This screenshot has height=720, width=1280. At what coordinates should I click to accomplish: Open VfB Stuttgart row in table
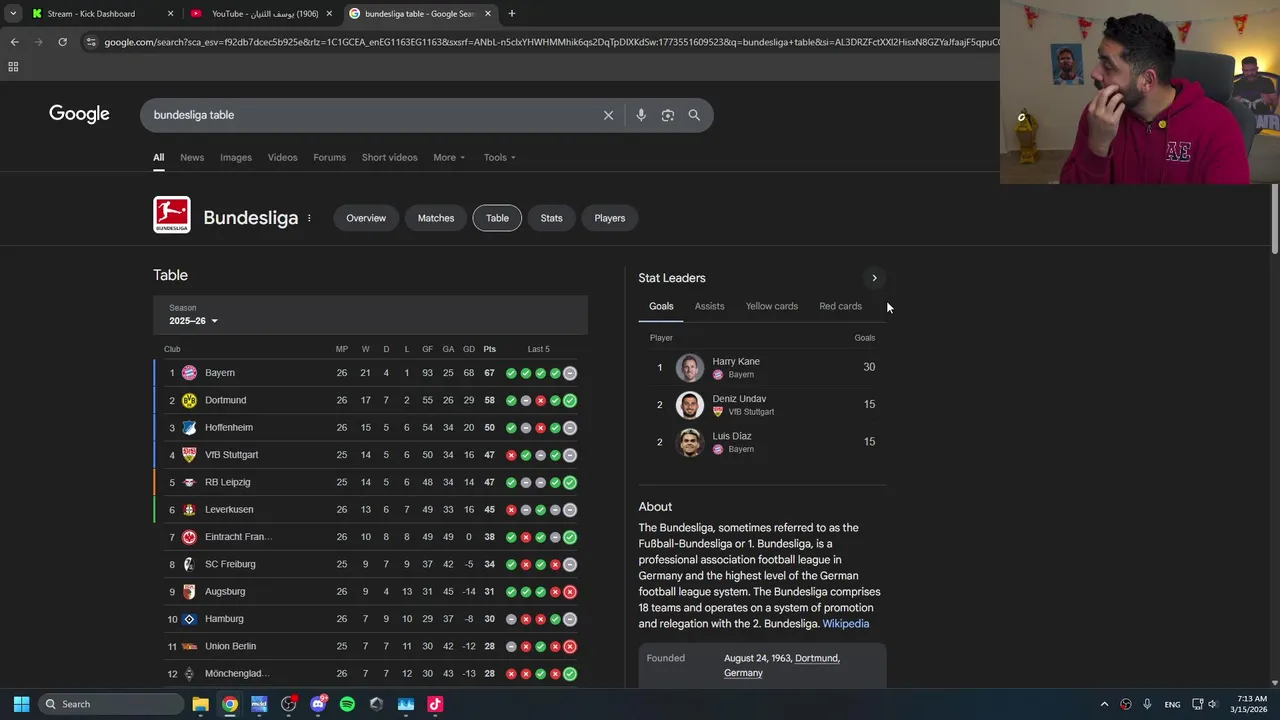370,455
